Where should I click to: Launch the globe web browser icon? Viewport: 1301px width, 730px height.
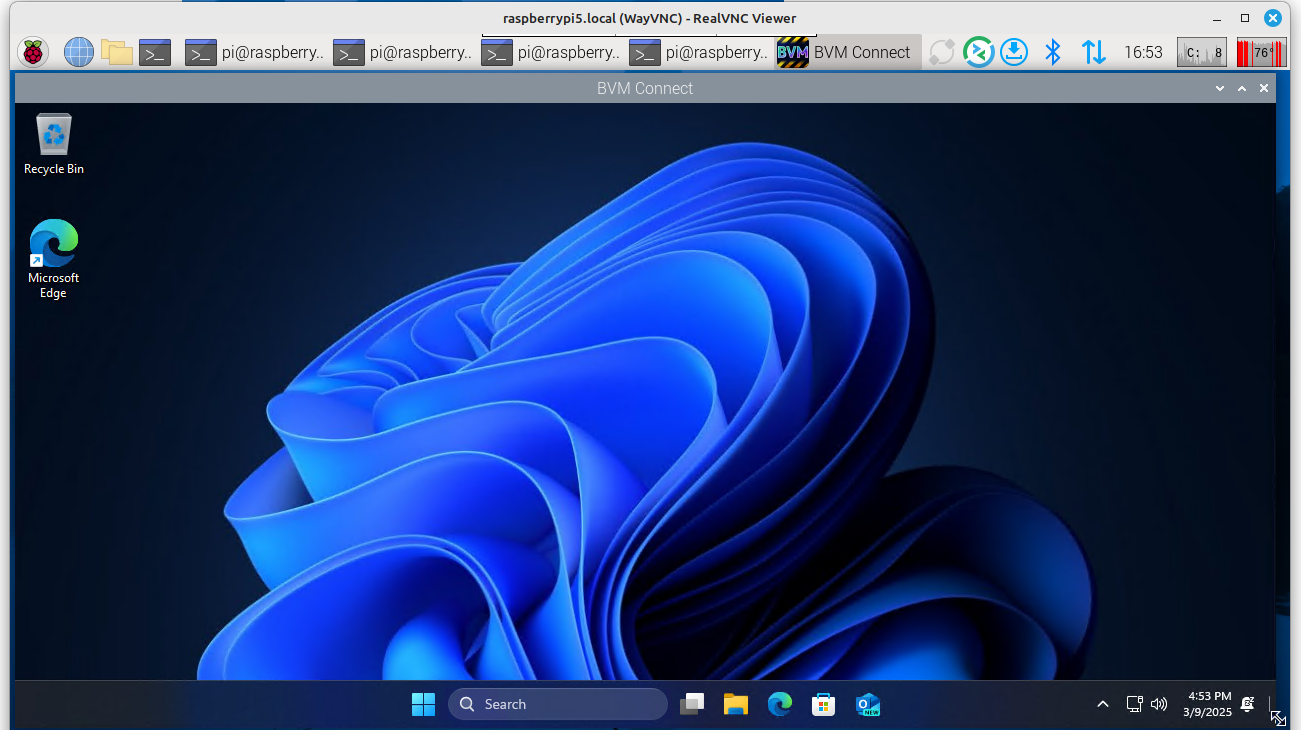point(78,52)
